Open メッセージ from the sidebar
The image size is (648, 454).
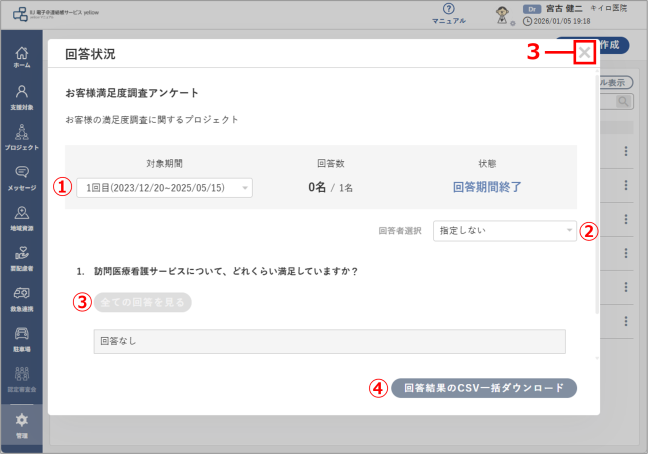(x=21, y=178)
